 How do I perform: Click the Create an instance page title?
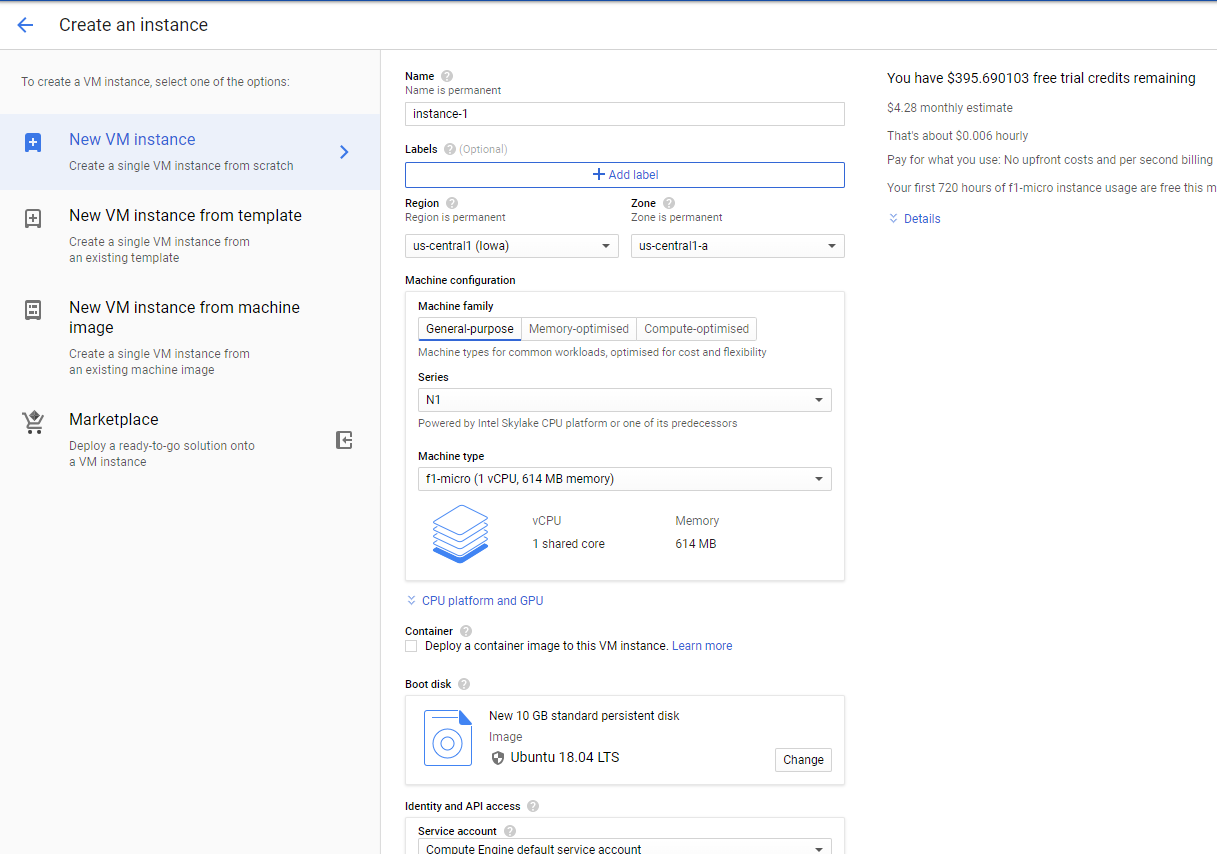coord(134,25)
